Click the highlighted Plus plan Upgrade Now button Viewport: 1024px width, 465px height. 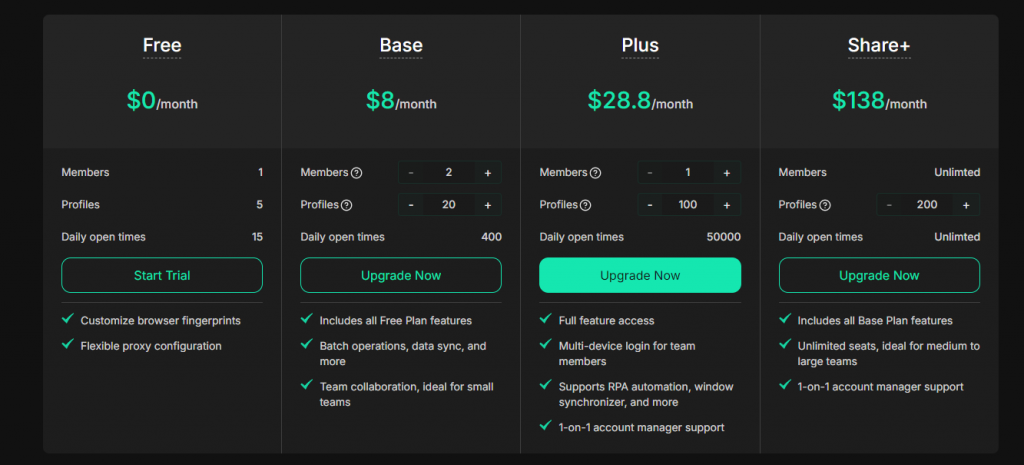(640, 275)
